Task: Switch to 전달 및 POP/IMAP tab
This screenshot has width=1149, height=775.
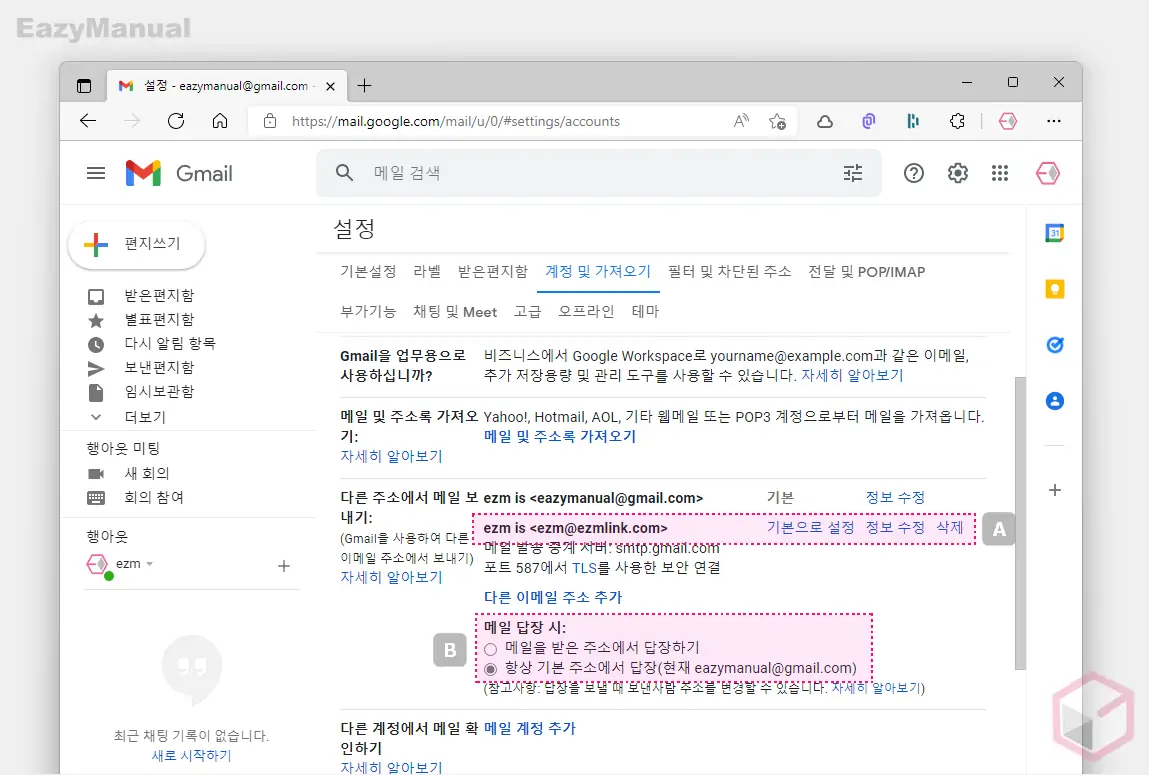Action: coord(867,272)
